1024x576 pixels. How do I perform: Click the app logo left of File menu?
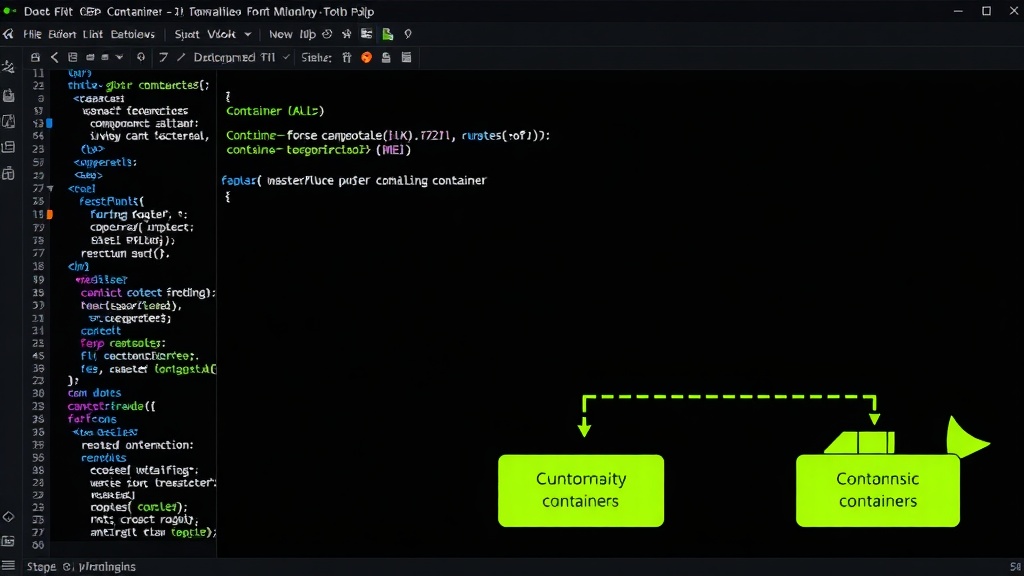8,34
